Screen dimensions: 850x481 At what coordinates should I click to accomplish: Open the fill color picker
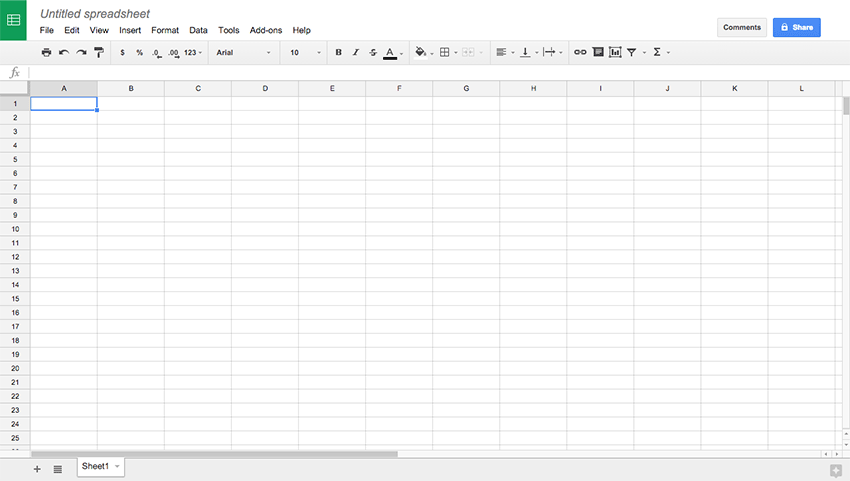[x=420, y=53]
